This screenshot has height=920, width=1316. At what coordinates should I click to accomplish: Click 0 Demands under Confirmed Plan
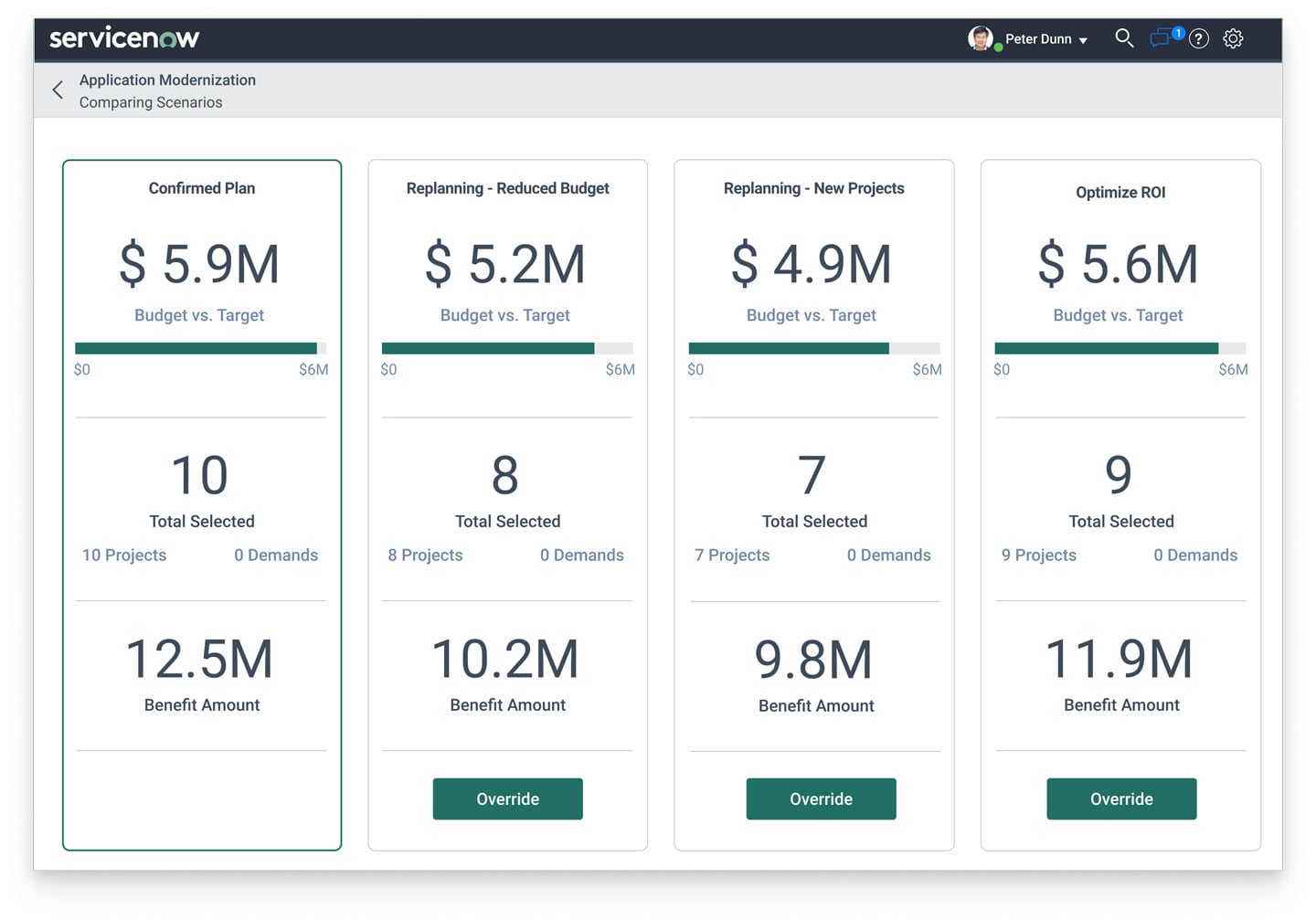click(276, 555)
